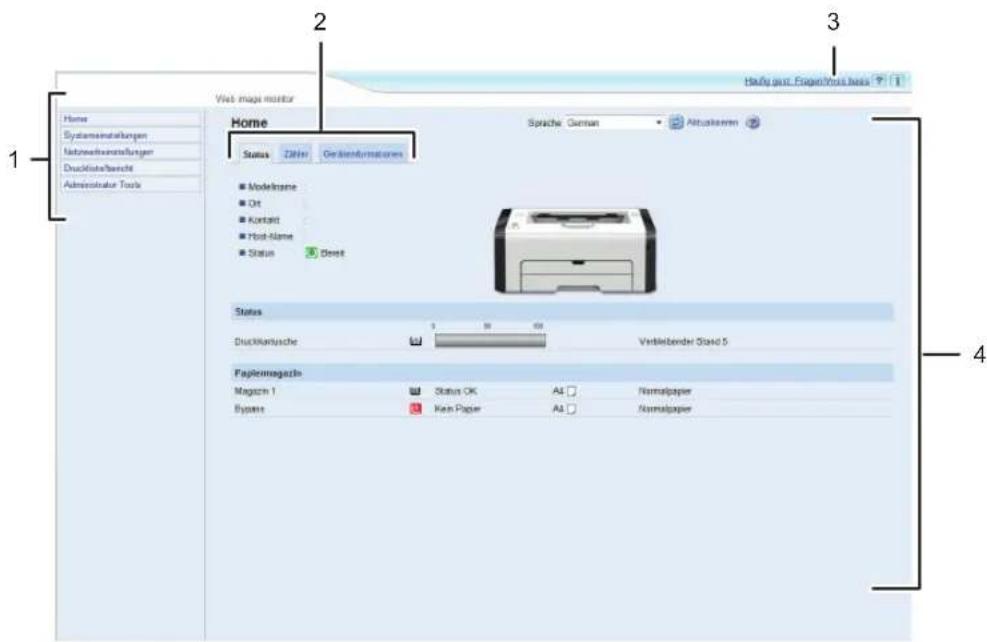Click the round help icon beside Aktualisieren
Screen dimensions: 987x642
[753, 123]
